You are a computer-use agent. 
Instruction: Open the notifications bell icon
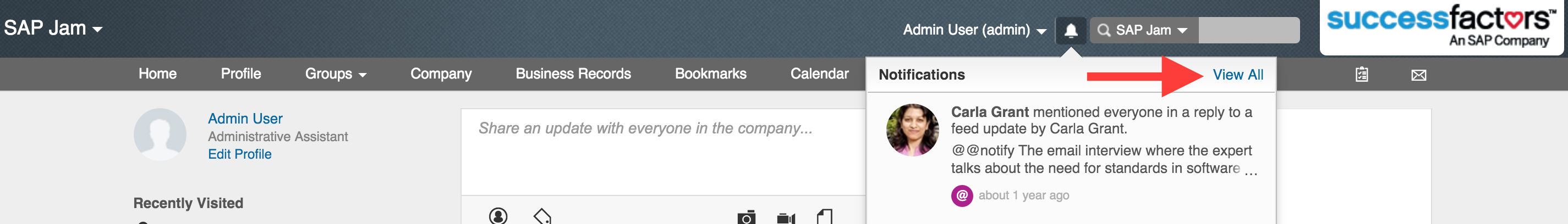point(1071,30)
